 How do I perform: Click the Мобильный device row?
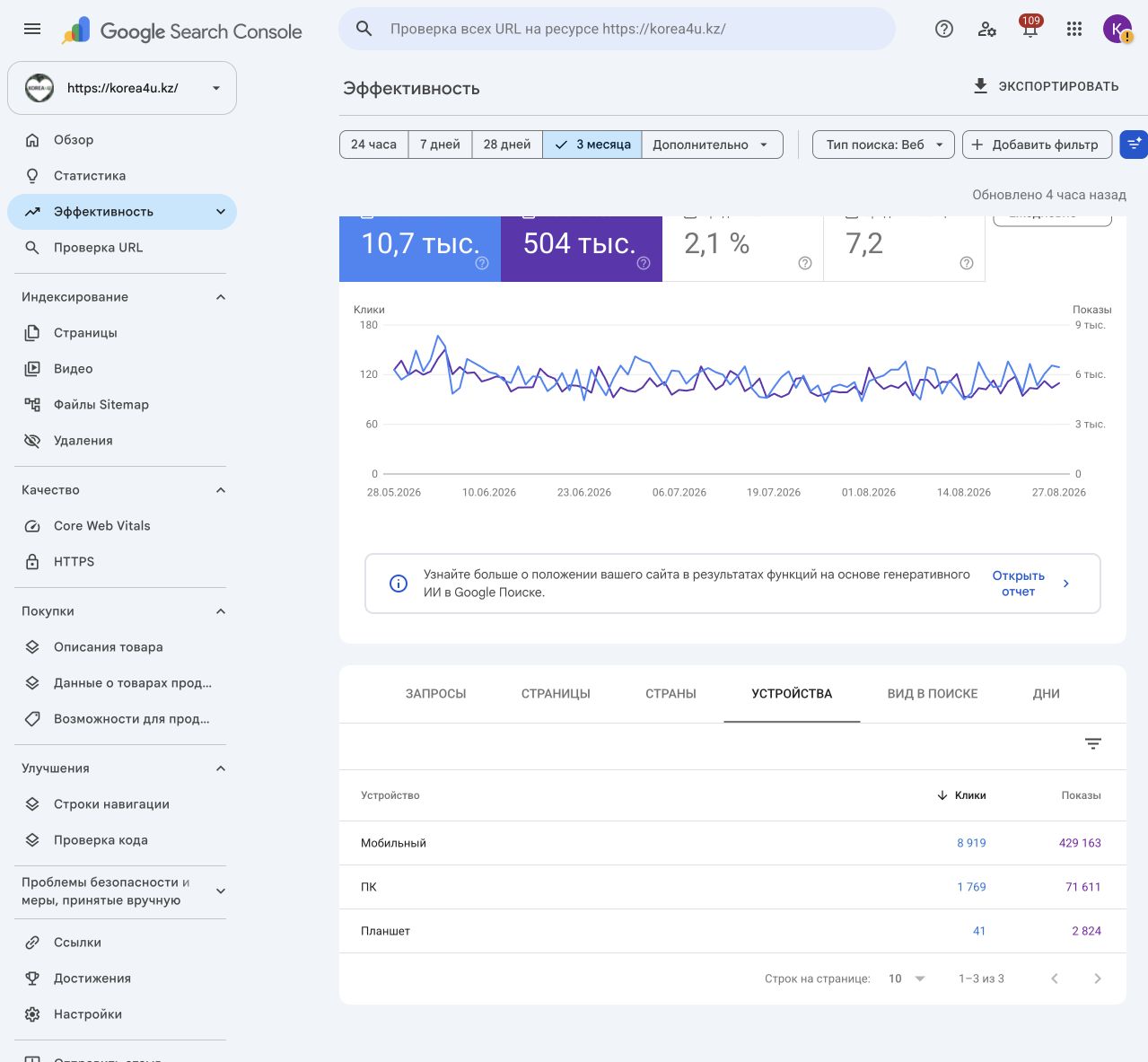732,843
